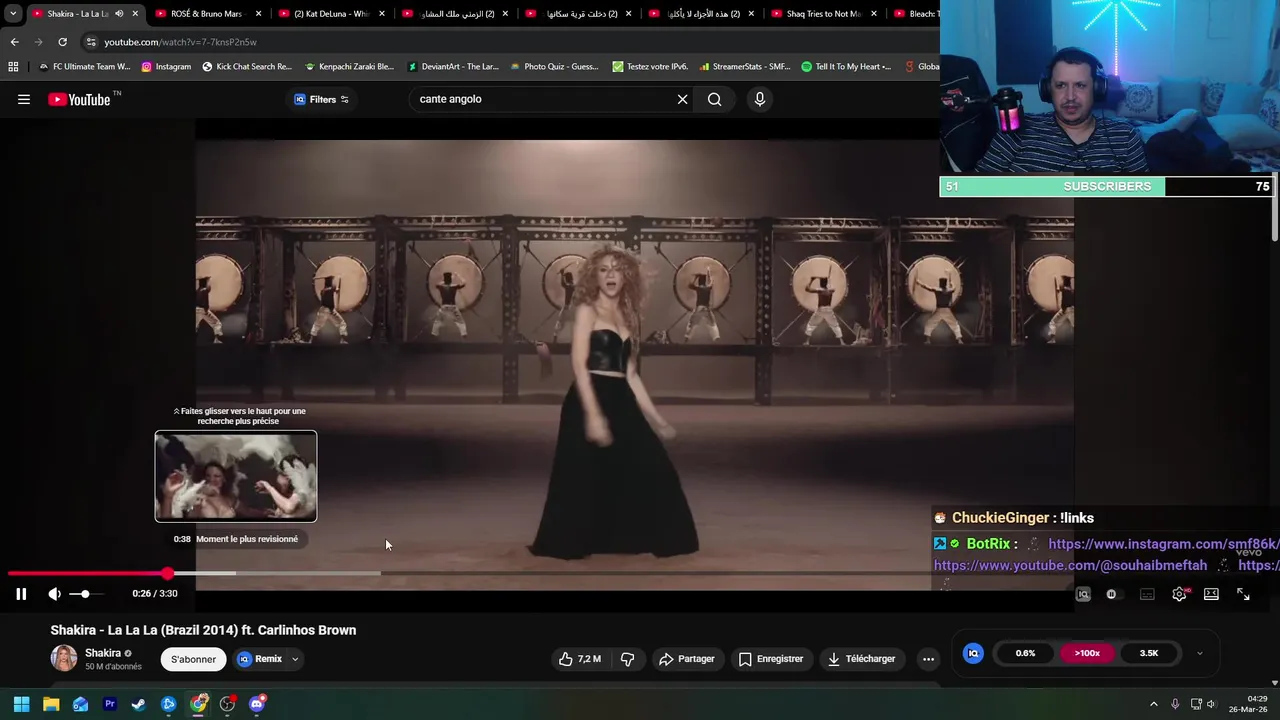Screen dimensions: 1280x720
Task: Launch Premiere Pro from the taskbar
Action: pyautogui.click(x=110, y=704)
